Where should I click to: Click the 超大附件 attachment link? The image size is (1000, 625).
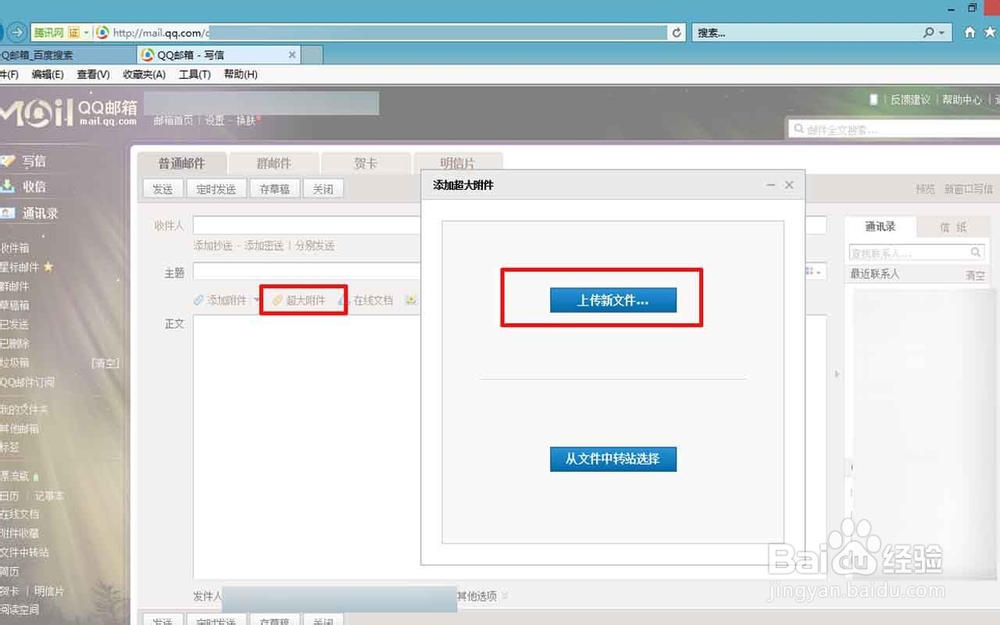(298, 300)
